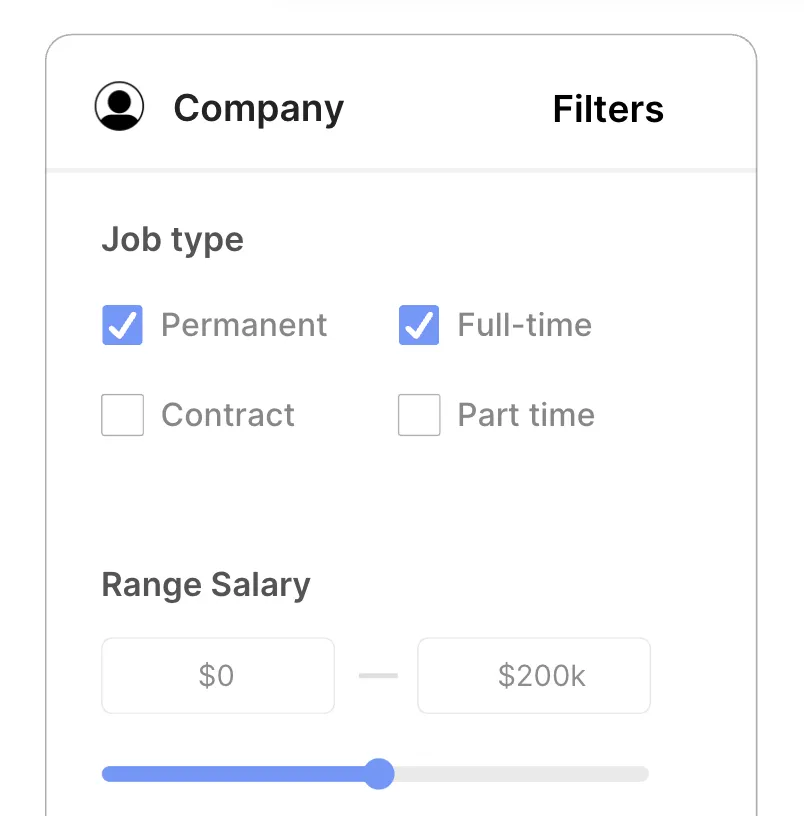Click the dash between salary inputs
The height and width of the screenshot is (816, 804).
[x=378, y=676]
